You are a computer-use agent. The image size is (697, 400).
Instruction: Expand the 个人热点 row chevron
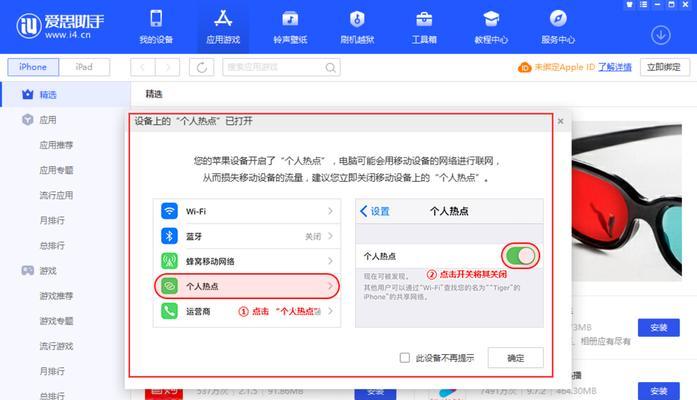[x=330, y=286]
